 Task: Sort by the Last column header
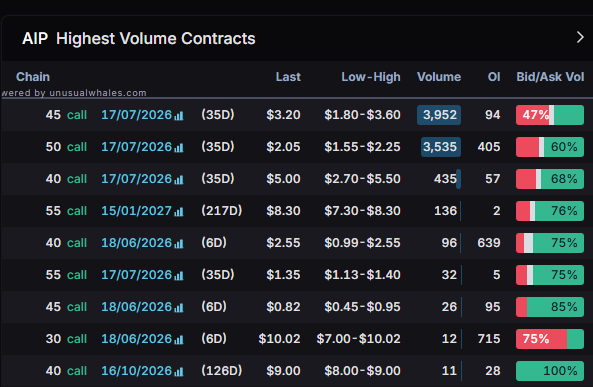tap(288, 77)
